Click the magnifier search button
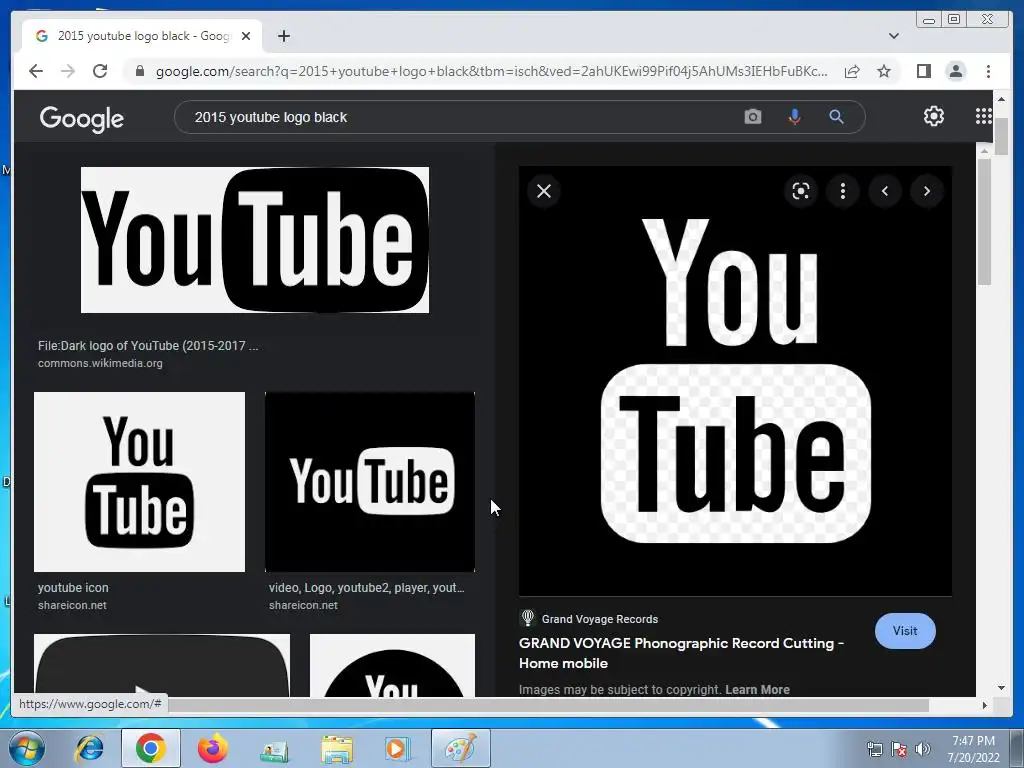This screenshot has height=768, width=1024. click(x=836, y=117)
